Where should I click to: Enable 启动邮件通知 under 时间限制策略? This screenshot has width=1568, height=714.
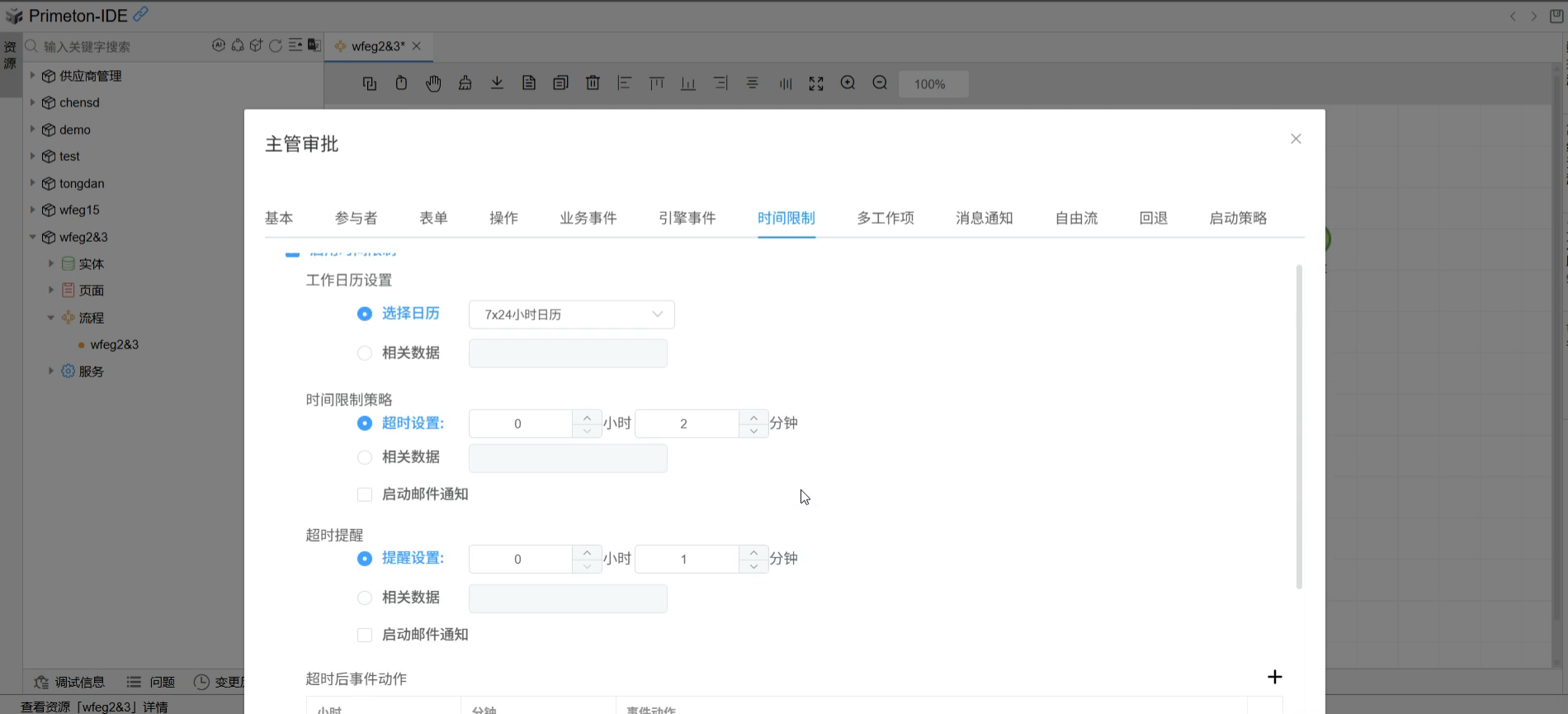[365, 494]
